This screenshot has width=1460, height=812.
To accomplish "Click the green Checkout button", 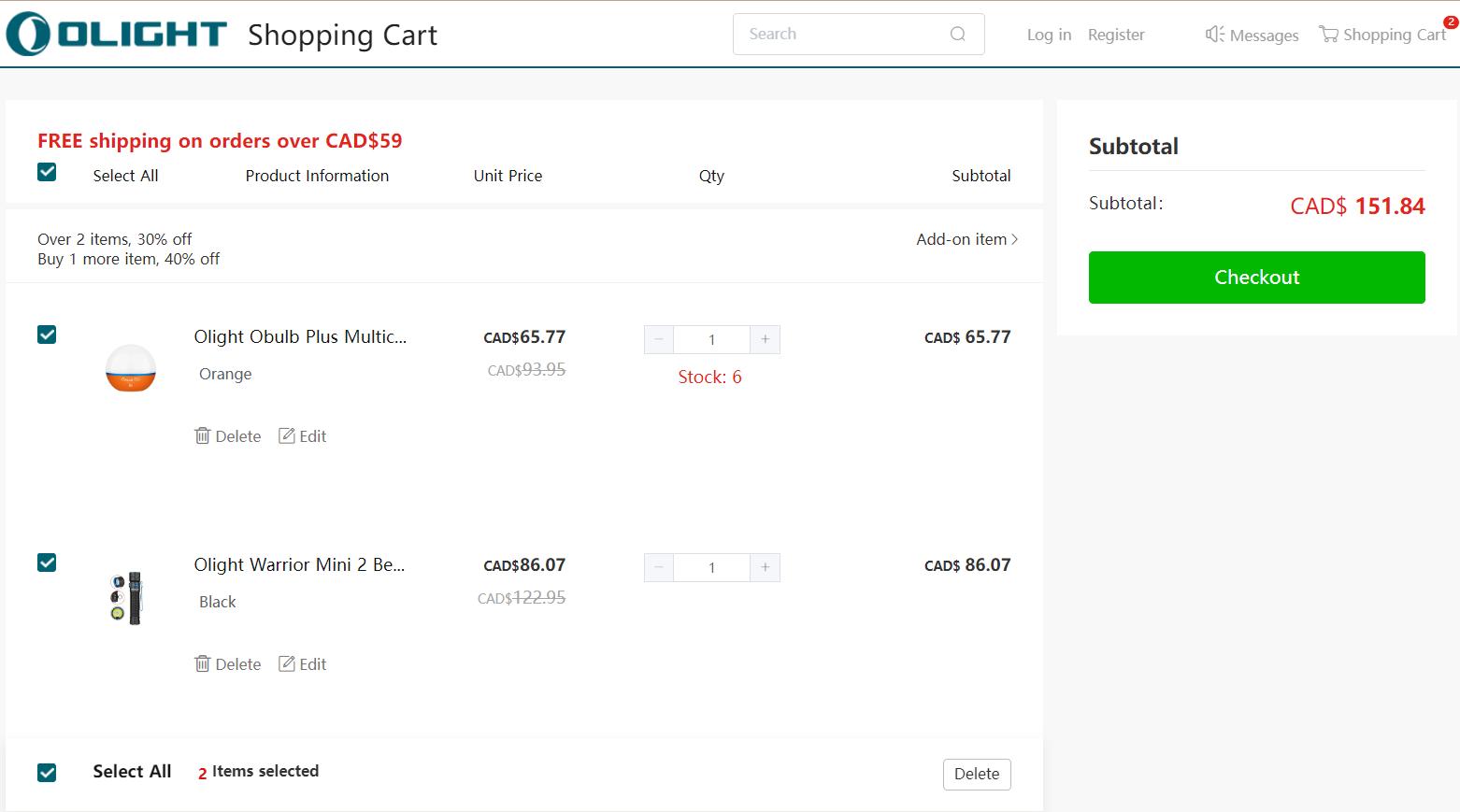I will (1256, 278).
